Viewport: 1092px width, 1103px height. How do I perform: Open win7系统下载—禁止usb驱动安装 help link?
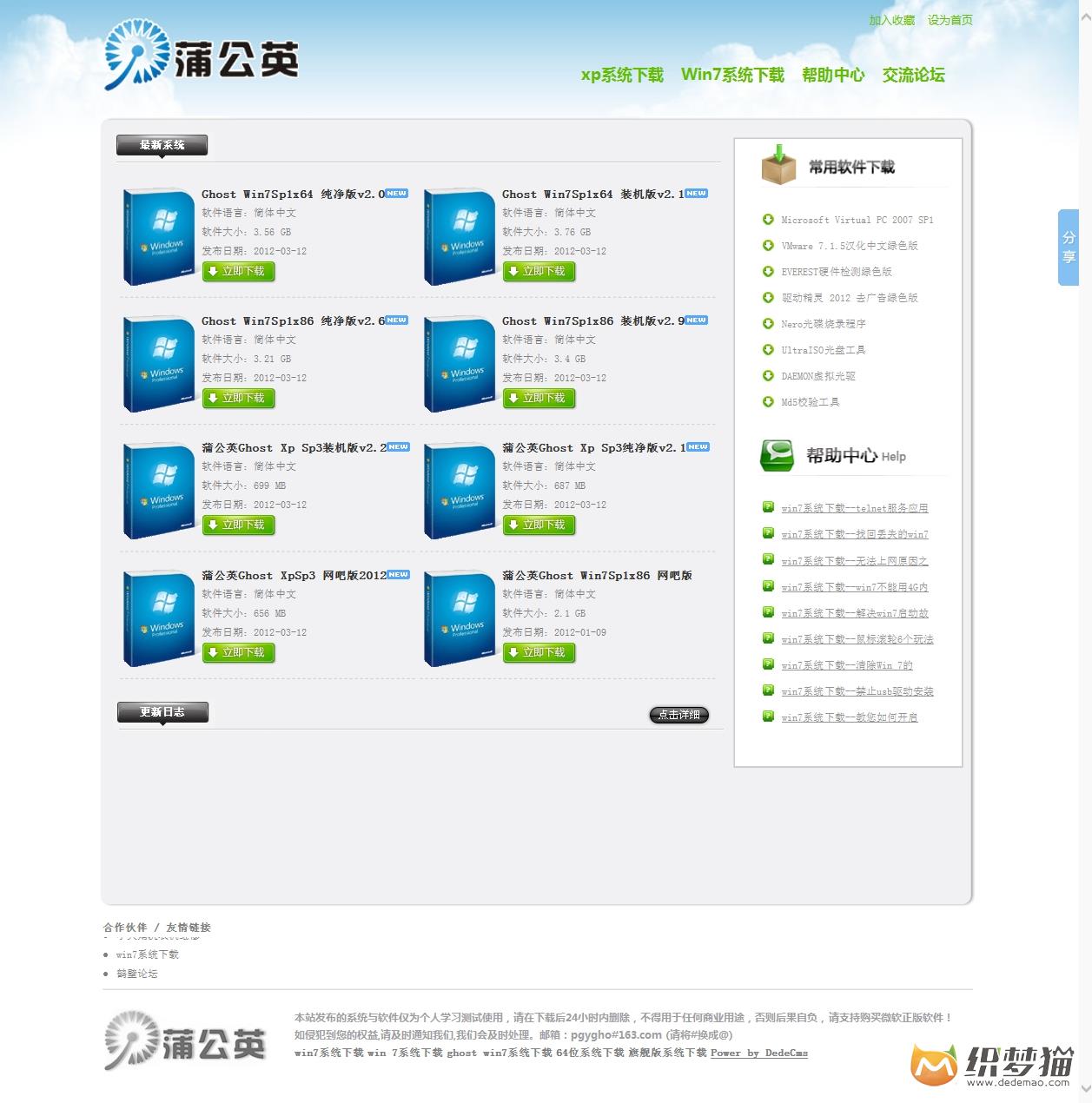[x=857, y=692]
